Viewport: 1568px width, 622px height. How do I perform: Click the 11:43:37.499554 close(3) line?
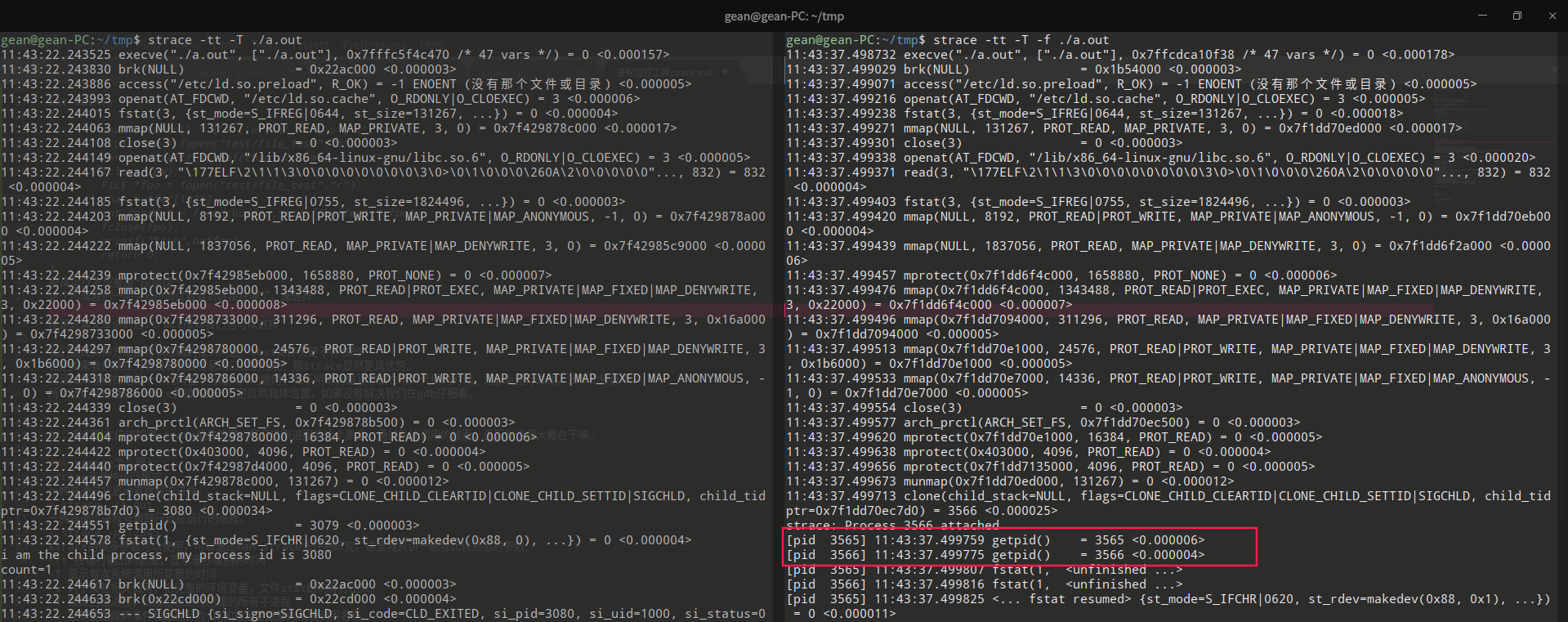click(985, 408)
